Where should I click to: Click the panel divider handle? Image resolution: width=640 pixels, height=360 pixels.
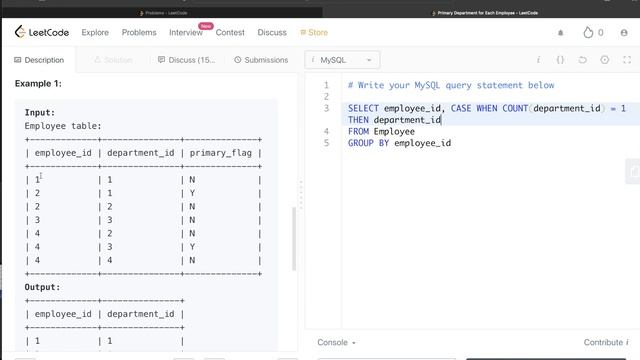pyautogui.click(x=301, y=195)
